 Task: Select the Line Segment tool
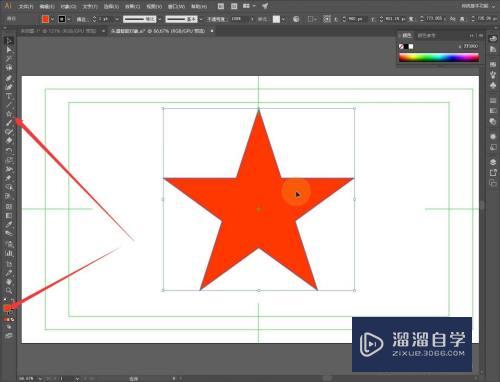point(9,105)
